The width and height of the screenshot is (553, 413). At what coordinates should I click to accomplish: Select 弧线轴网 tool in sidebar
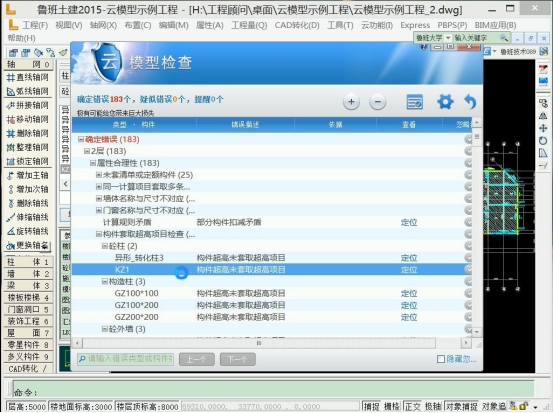[x=28, y=91]
